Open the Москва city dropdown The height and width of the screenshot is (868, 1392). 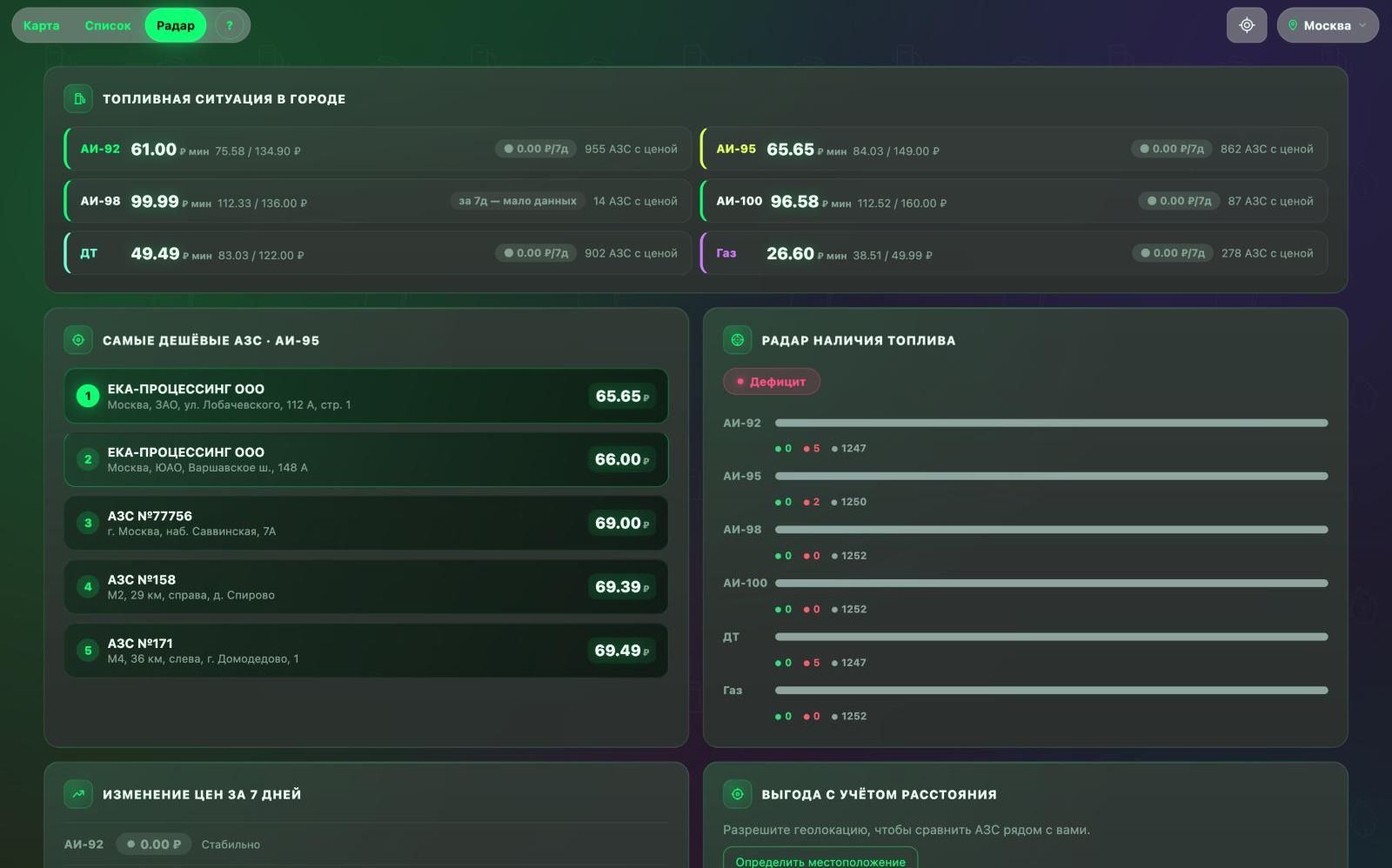[x=1328, y=25]
